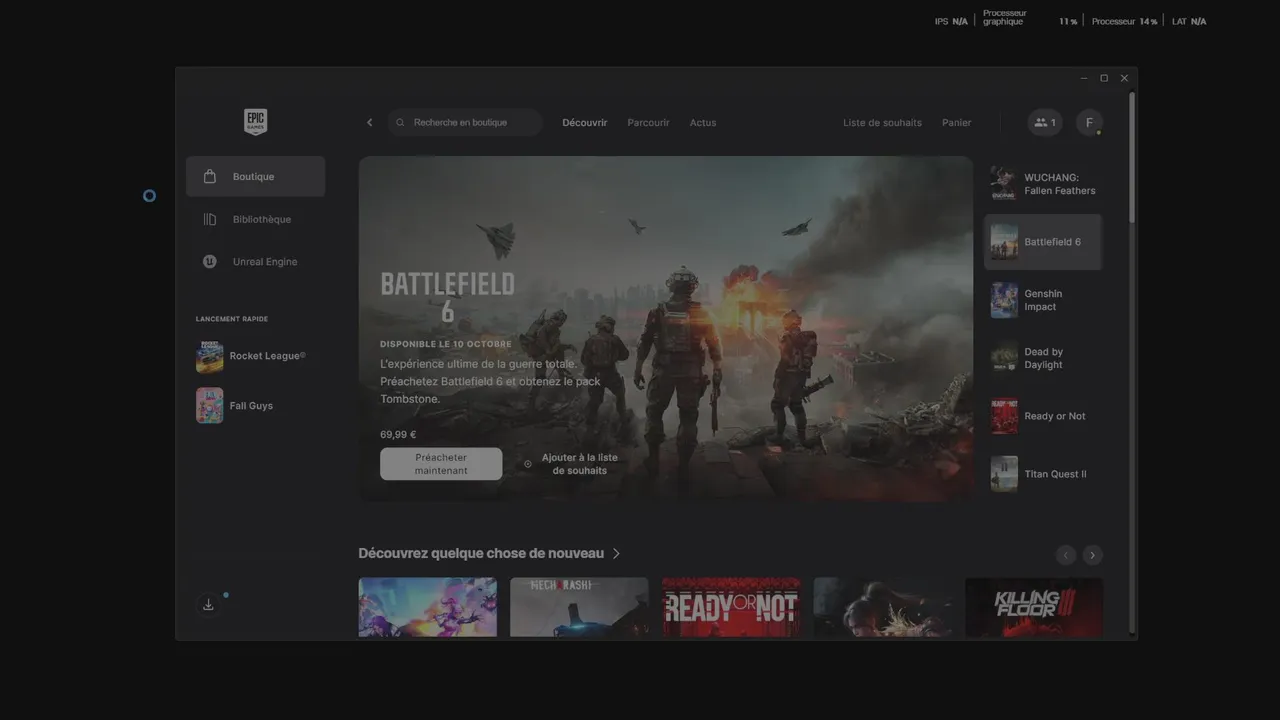Click the previous carousel arrow
1280x720 pixels.
click(1066, 555)
